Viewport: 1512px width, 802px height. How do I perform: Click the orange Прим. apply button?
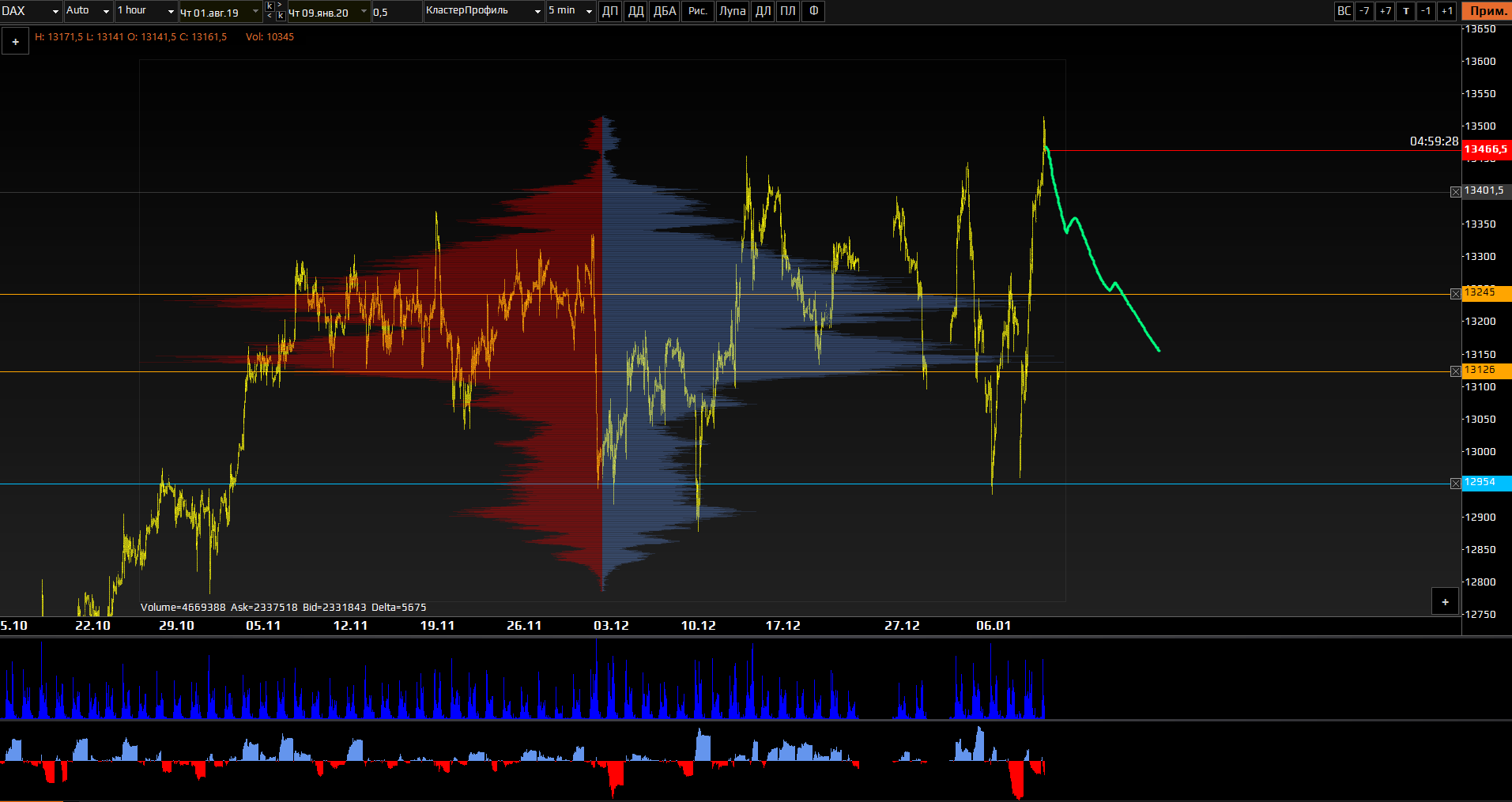pyautogui.click(x=1486, y=11)
